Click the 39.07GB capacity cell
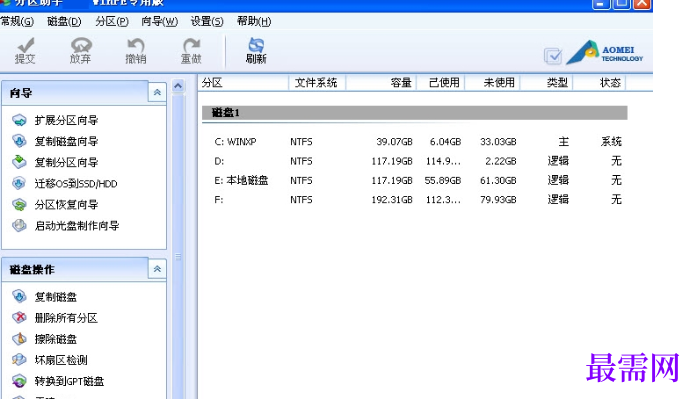The width and height of the screenshot is (698, 399). coord(394,142)
